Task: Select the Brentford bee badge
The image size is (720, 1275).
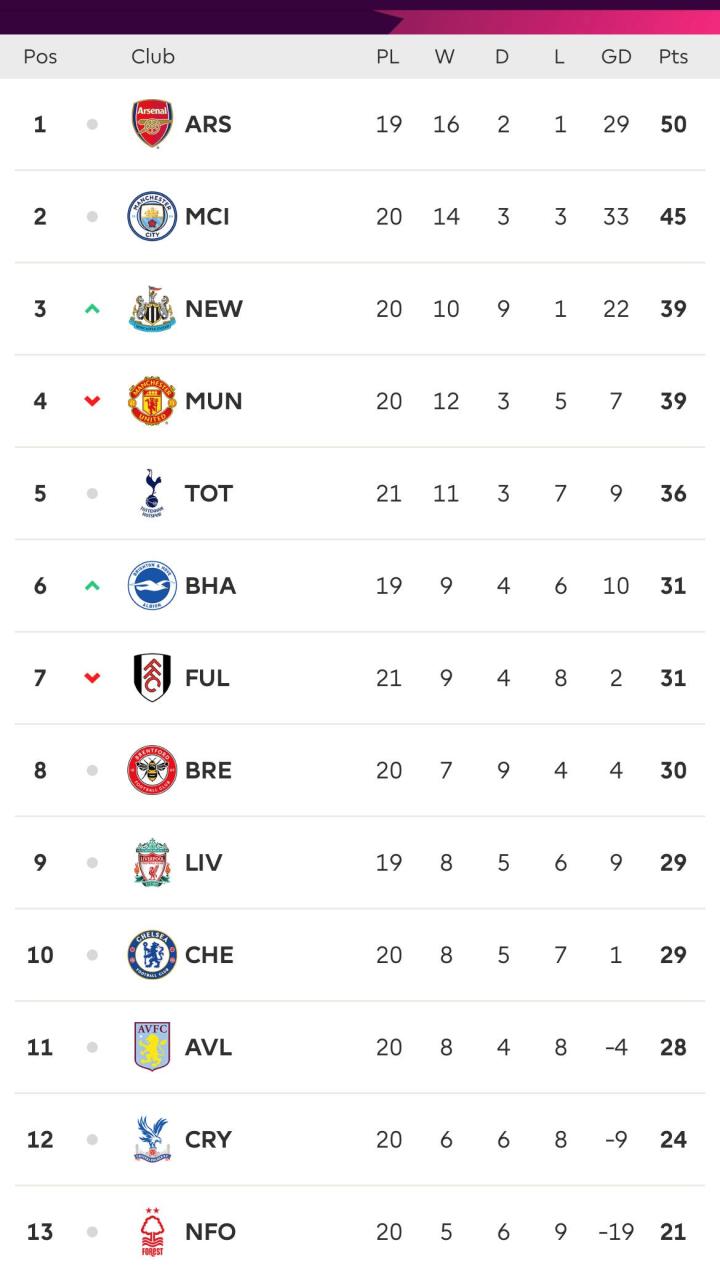Action: click(152, 770)
